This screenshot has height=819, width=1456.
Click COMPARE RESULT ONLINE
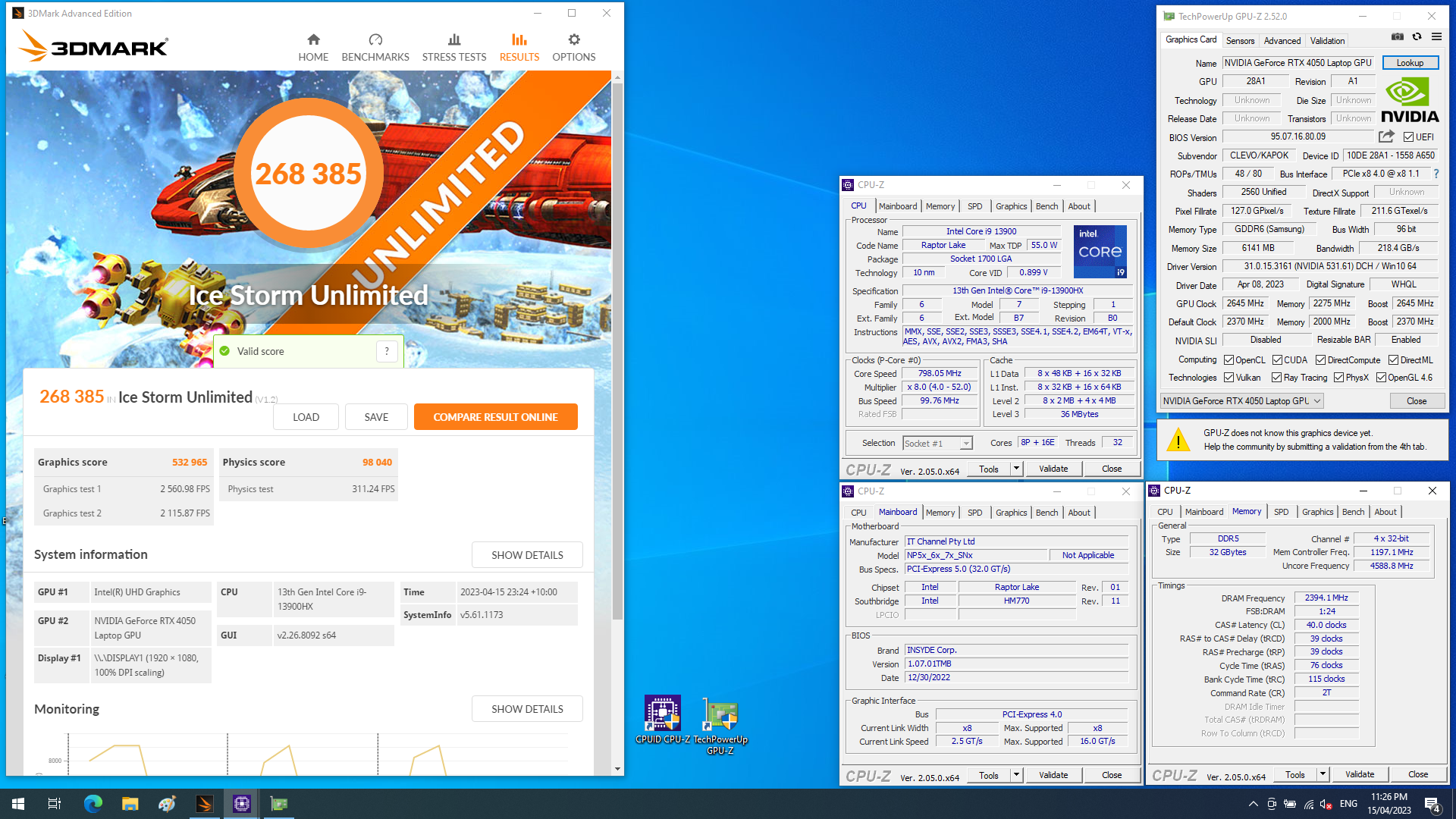click(495, 417)
